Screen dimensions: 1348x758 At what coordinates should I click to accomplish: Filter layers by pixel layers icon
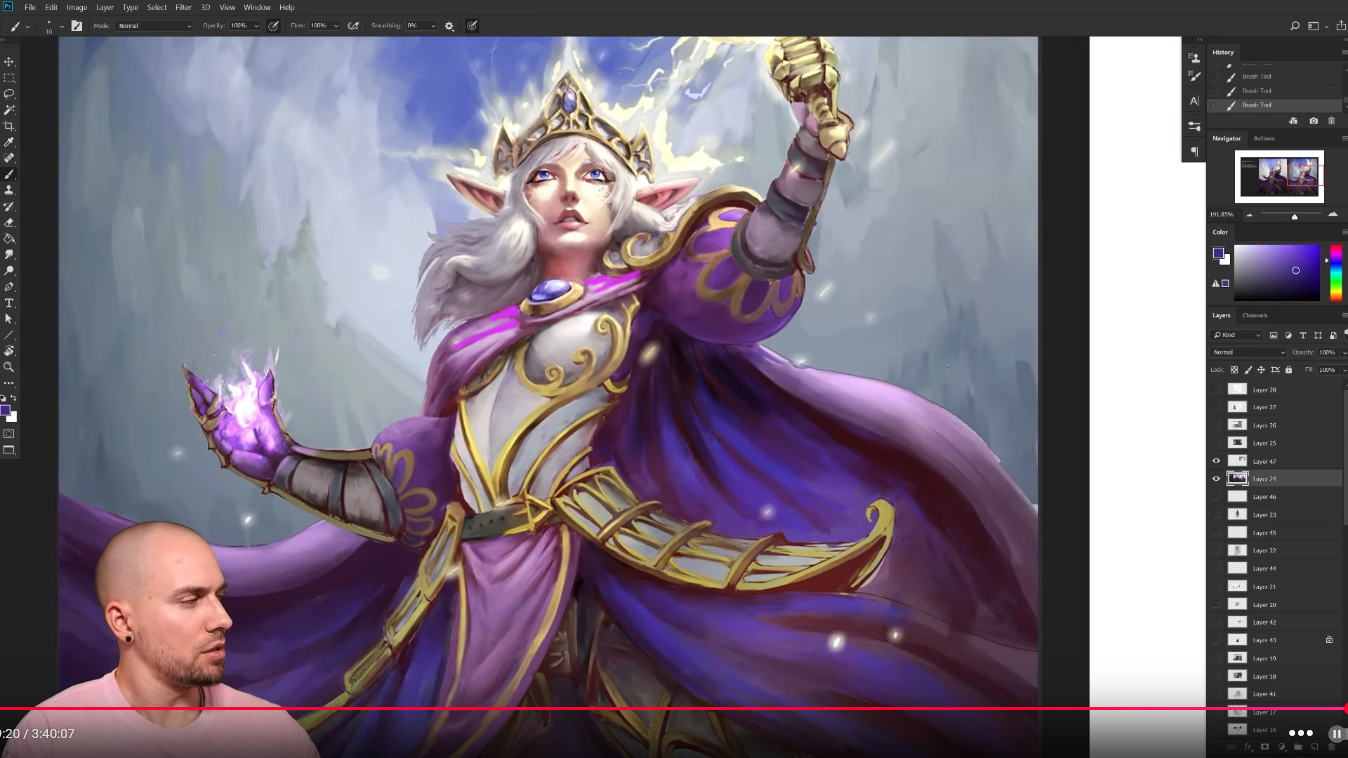1272,335
